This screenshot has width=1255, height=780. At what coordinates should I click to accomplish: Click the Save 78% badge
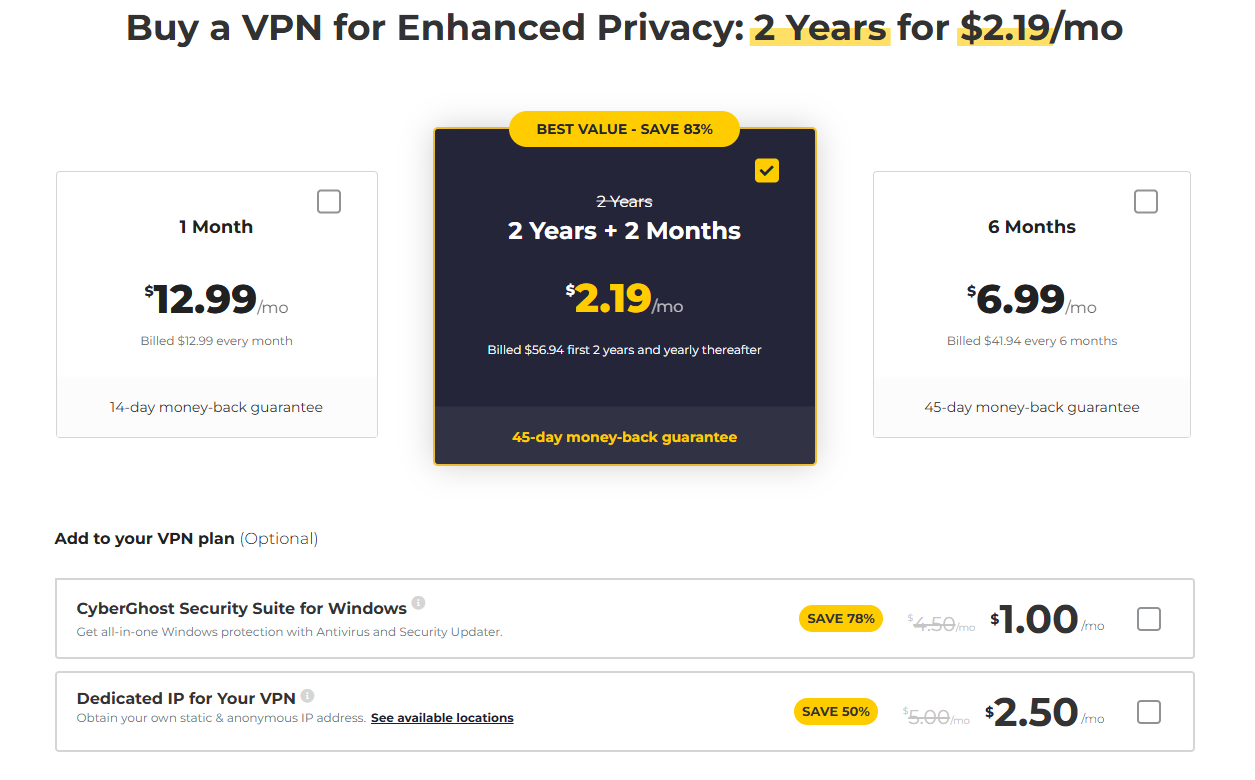point(840,619)
